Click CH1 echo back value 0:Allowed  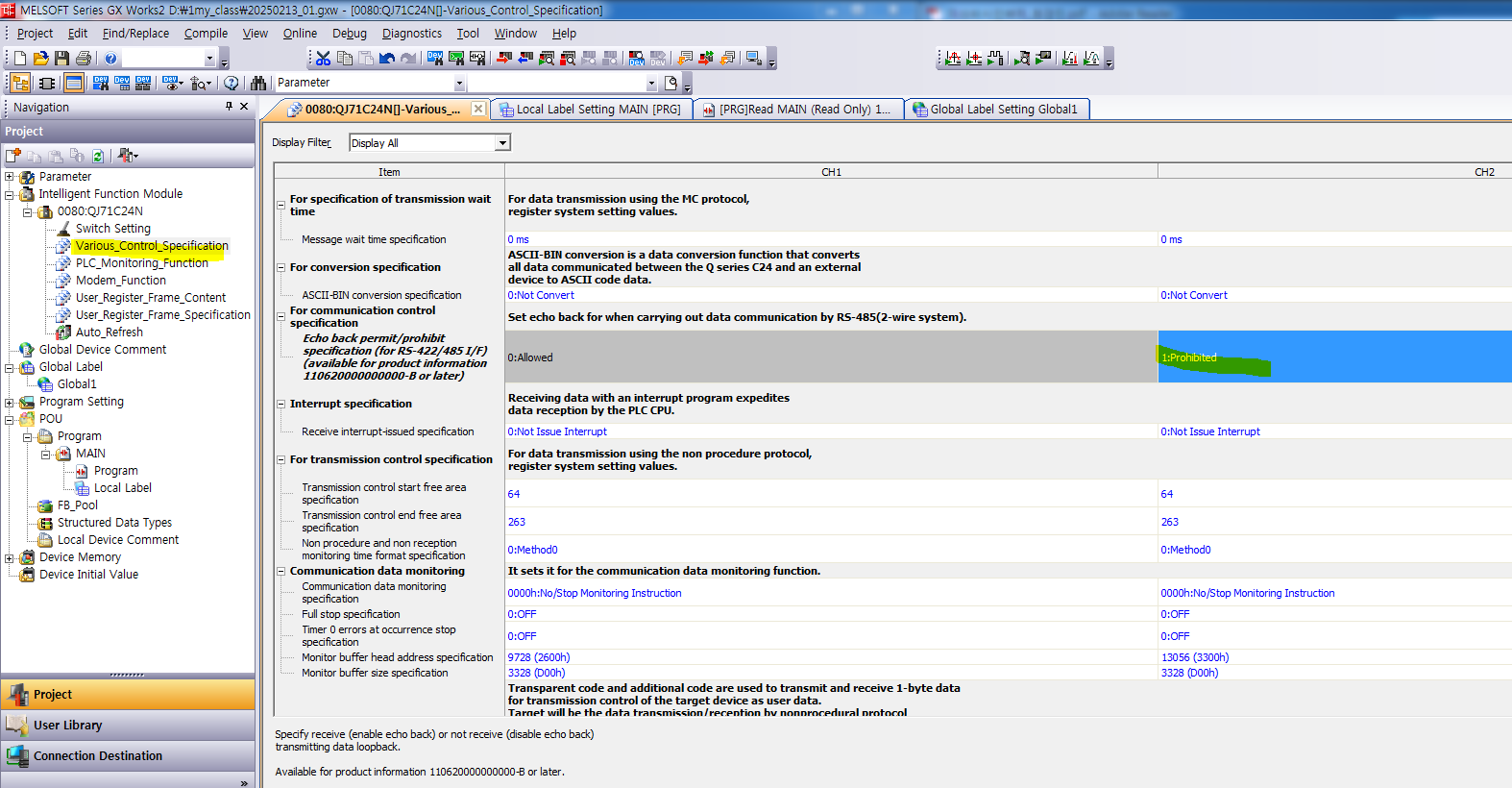pyautogui.click(x=831, y=357)
